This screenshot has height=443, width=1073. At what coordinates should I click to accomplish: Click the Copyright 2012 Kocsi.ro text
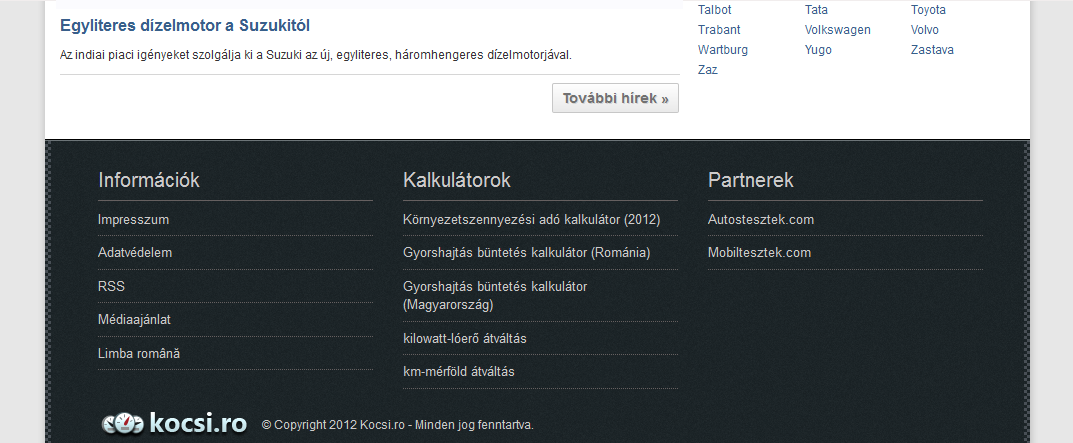click(398, 425)
